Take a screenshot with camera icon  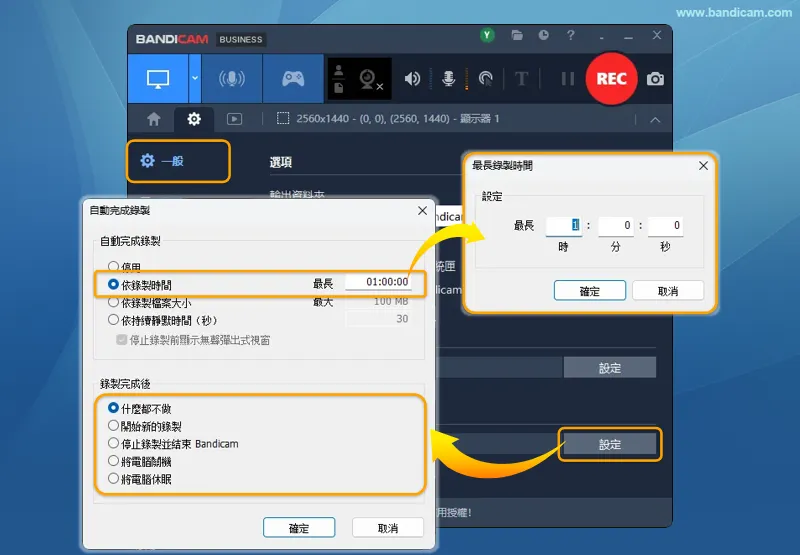pos(655,79)
